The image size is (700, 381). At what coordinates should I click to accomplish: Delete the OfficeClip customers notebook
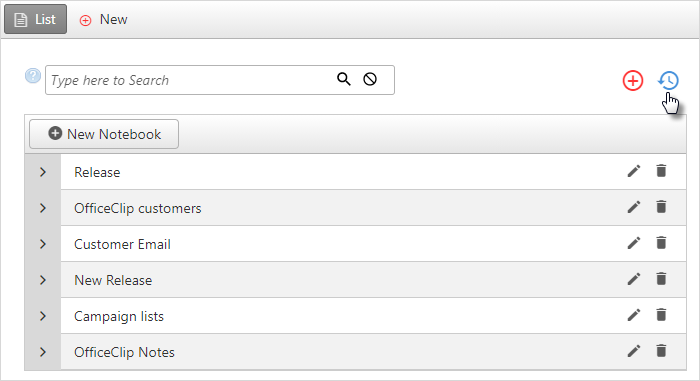click(x=661, y=207)
